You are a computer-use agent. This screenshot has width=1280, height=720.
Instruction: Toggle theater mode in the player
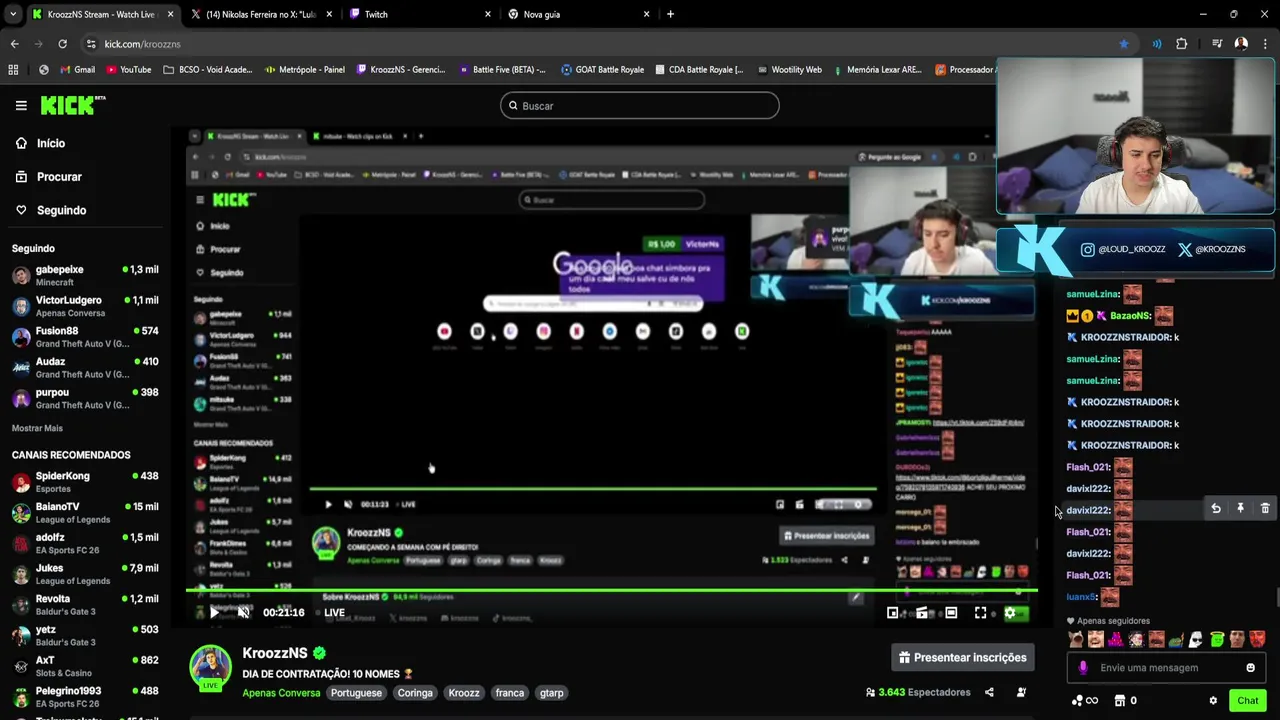click(951, 613)
